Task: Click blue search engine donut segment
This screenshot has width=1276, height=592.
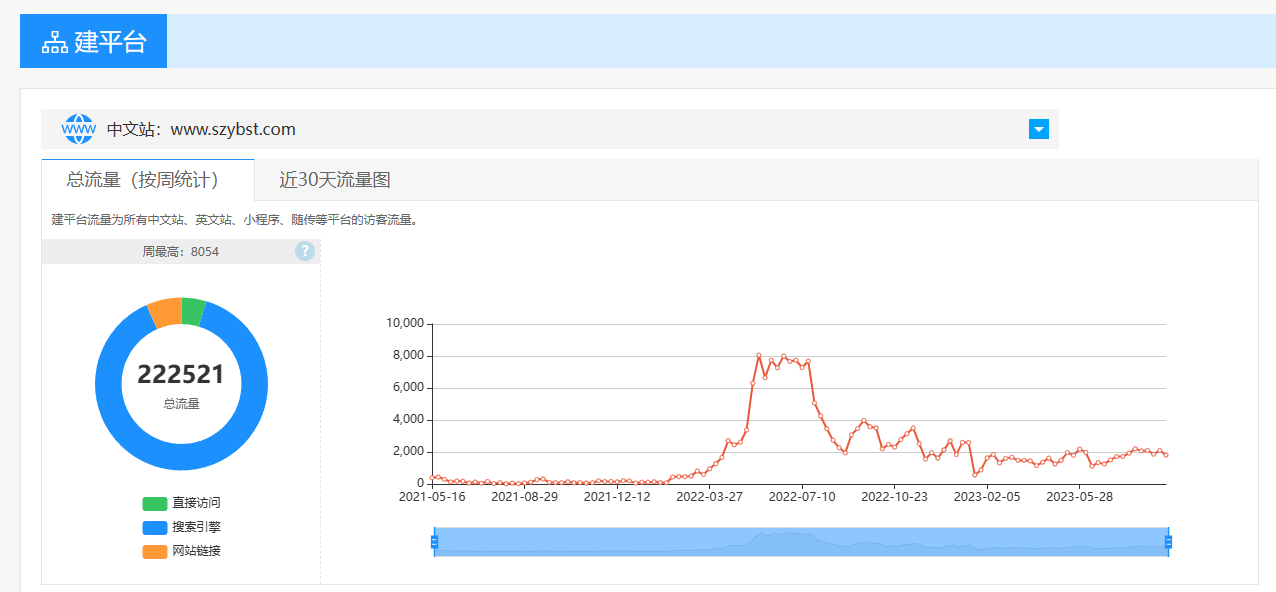Action: click(182, 458)
